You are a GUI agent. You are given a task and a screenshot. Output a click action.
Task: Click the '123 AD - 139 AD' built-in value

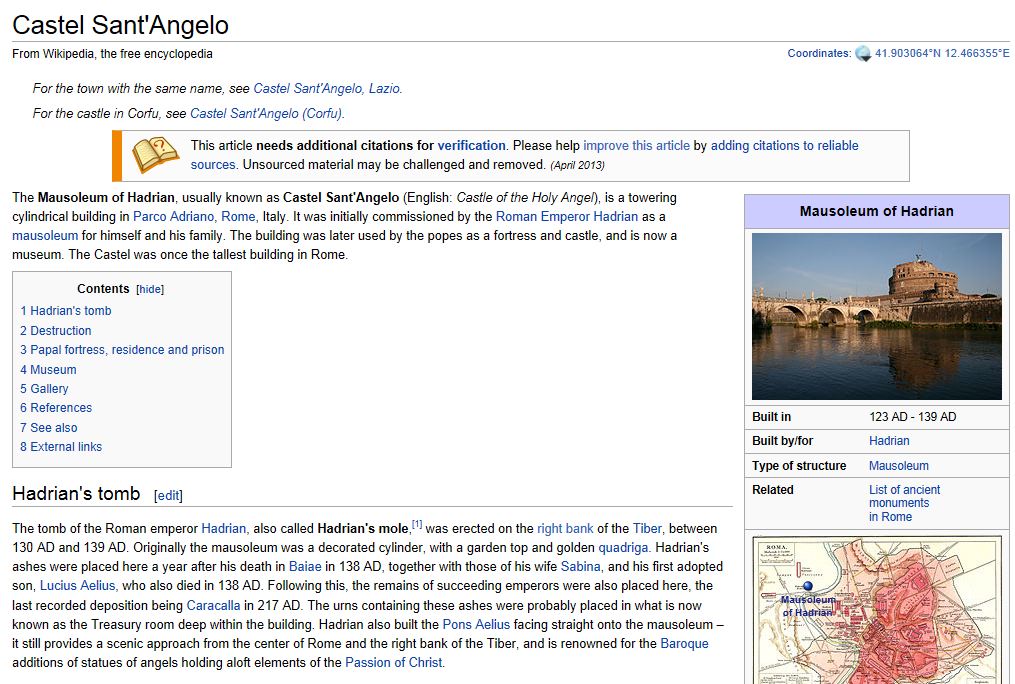(x=912, y=417)
